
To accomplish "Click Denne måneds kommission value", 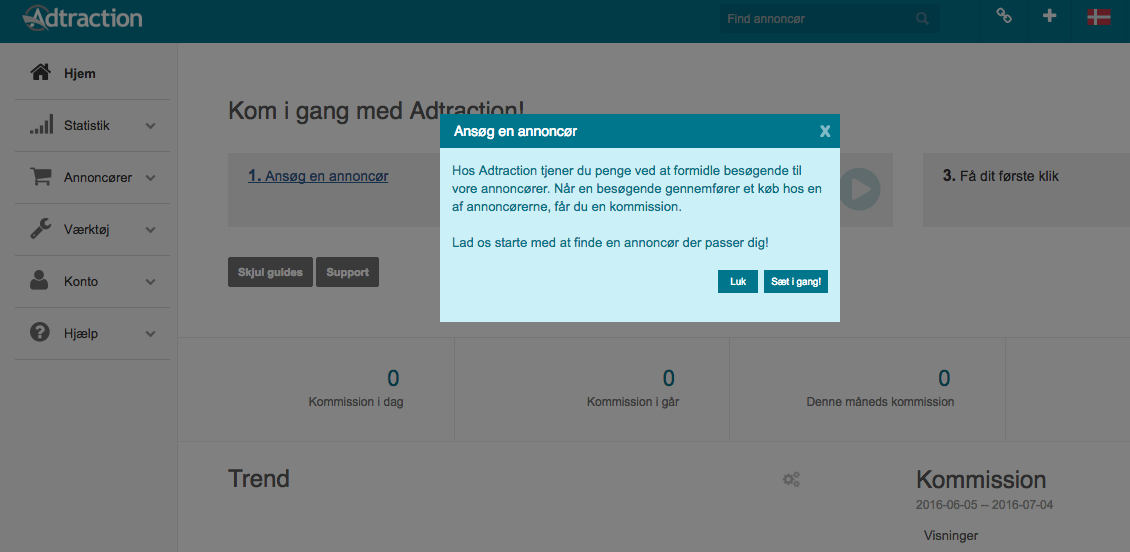I will (944, 378).
